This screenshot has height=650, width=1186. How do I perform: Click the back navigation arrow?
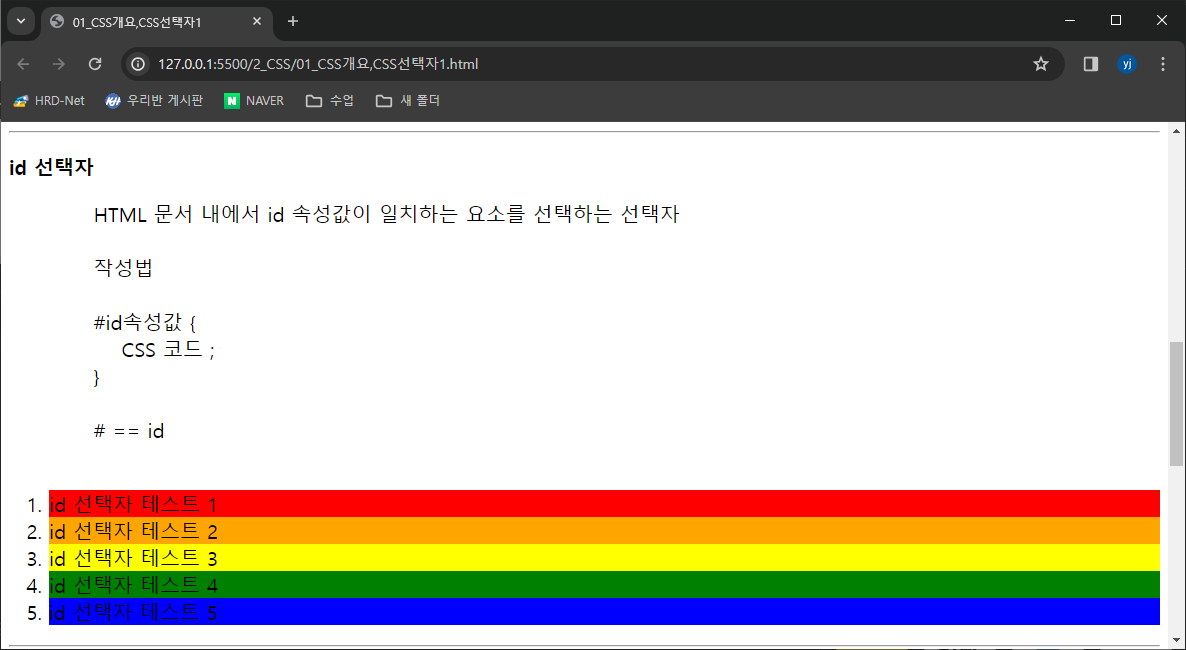[x=22, y=63]
